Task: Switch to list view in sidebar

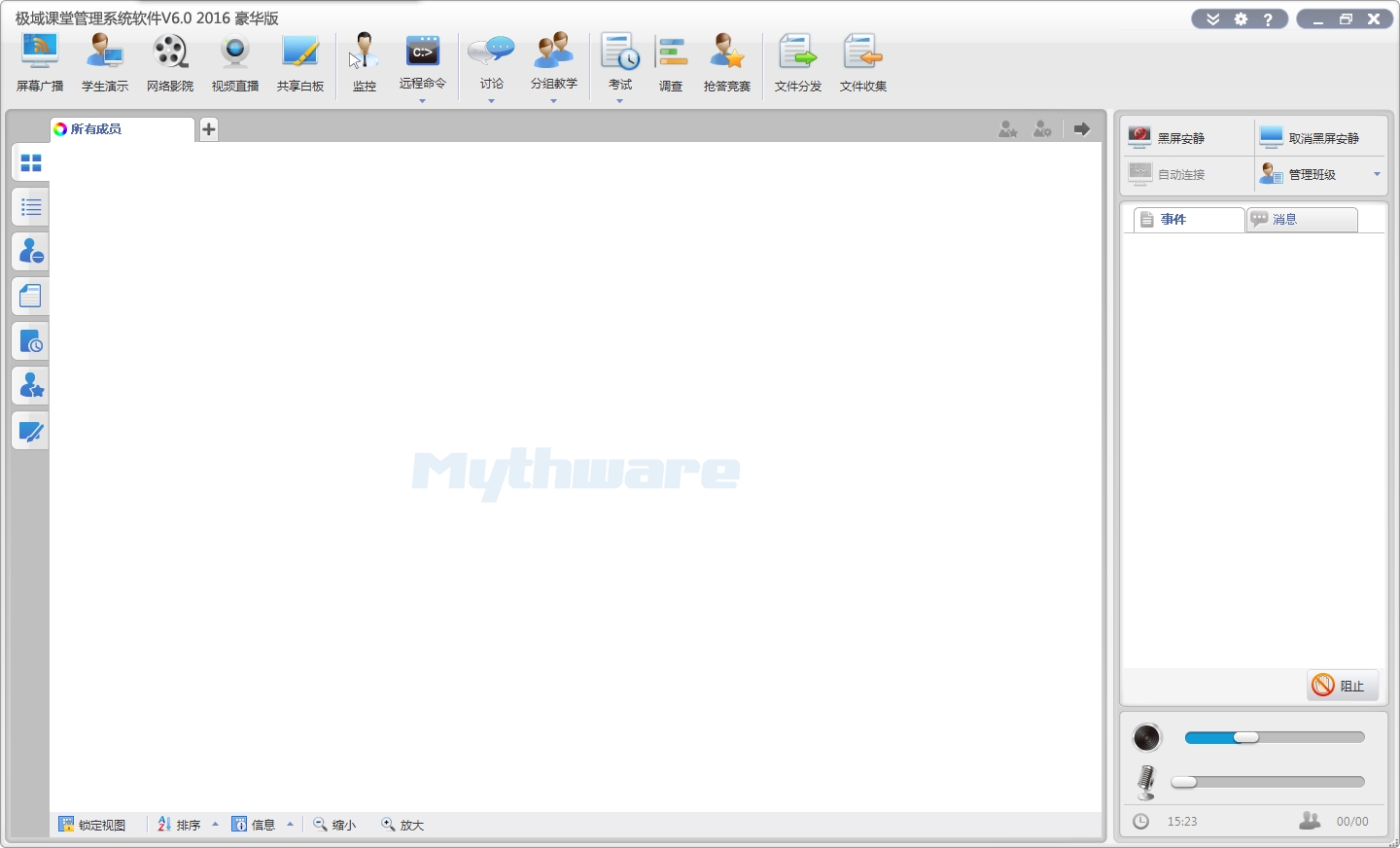Action: click(x=31, y=207)
